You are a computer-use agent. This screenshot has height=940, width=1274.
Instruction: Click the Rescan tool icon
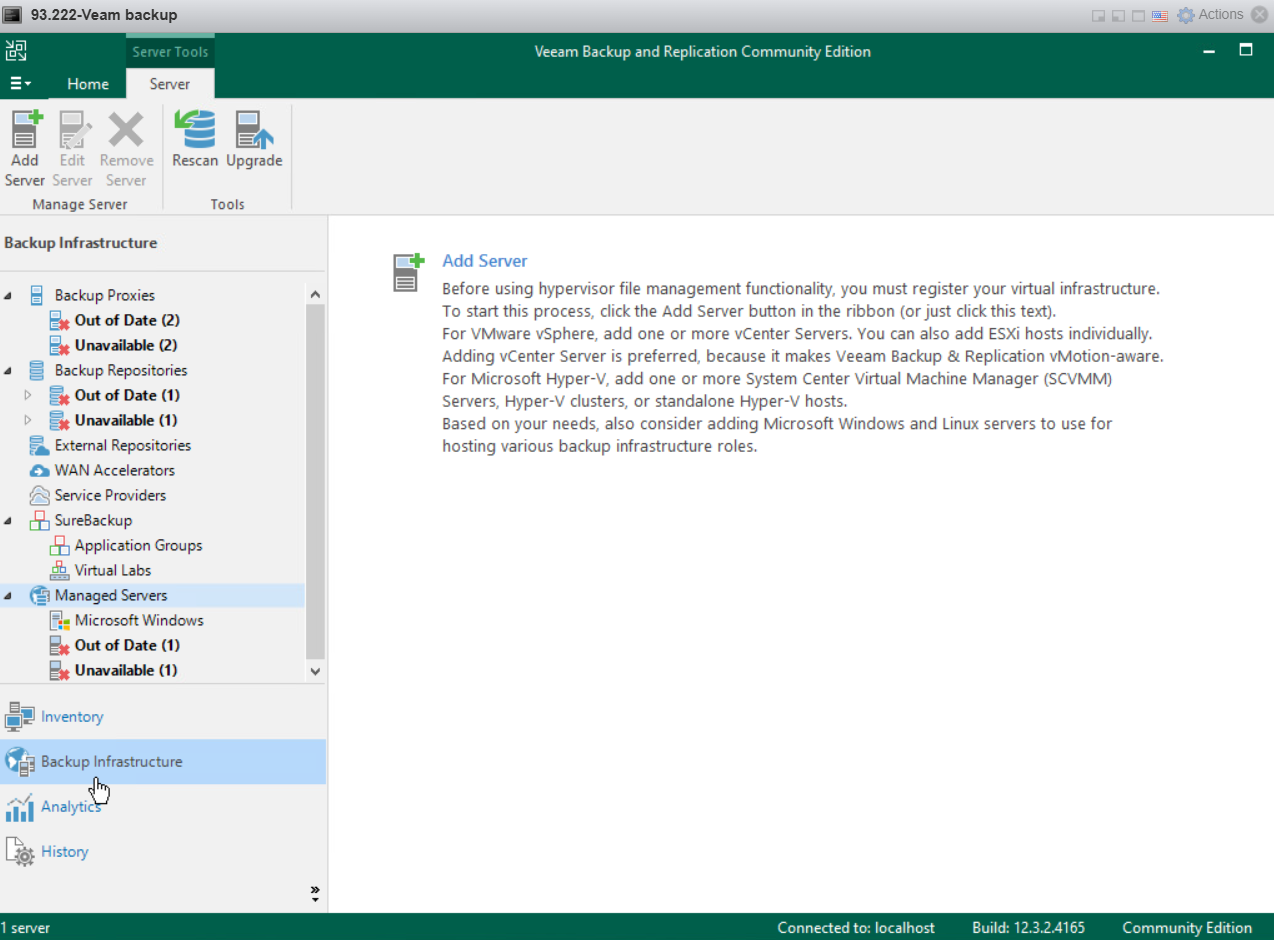(x=194, y=132)
